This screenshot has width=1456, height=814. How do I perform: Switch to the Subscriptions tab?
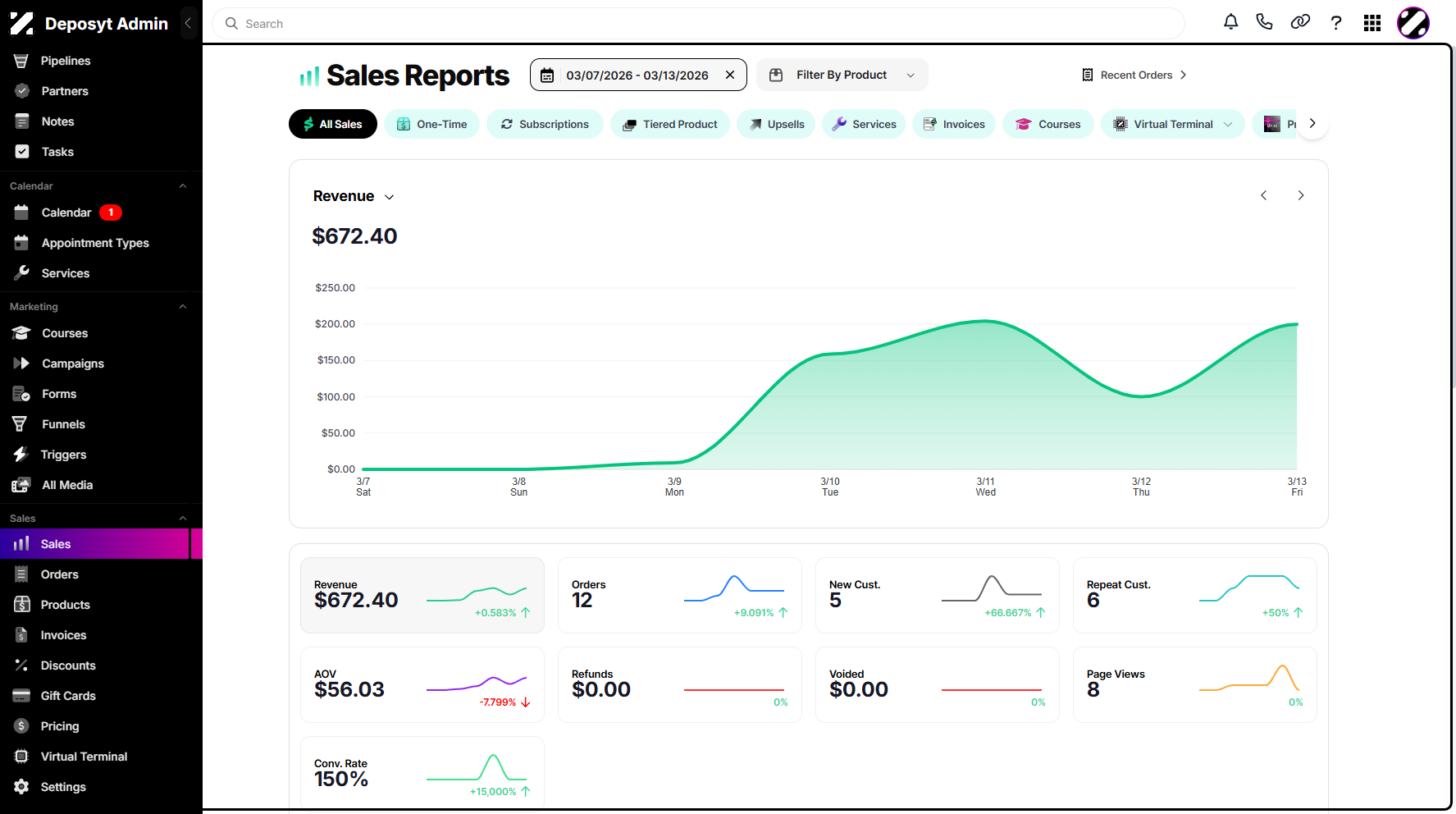[x=545, y=124]
